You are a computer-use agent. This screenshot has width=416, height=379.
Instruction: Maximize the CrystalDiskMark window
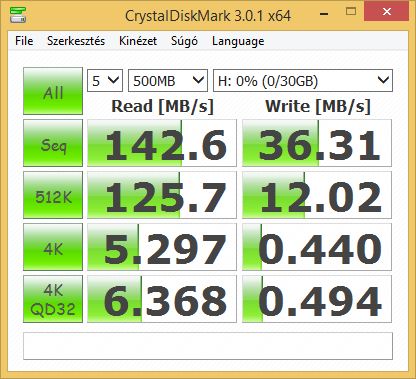tap(351, 12)
